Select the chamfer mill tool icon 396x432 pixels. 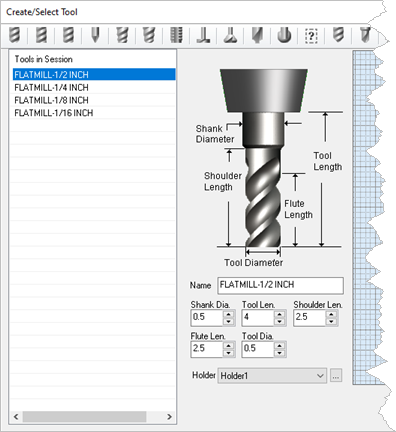click(x=257, y=35)
